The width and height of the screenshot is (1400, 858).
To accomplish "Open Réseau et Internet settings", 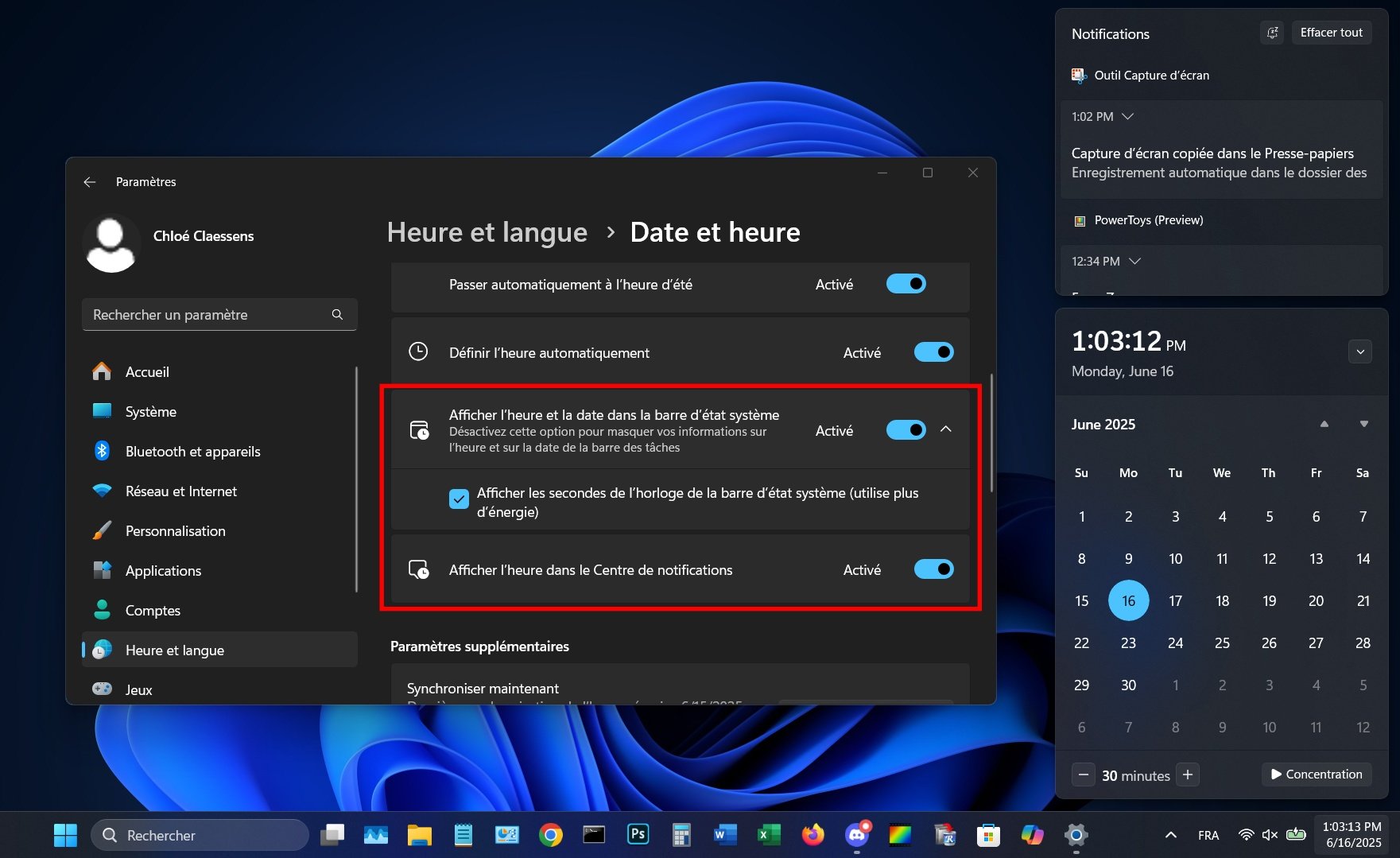I will pyautogui.click(x=180, y=491).
